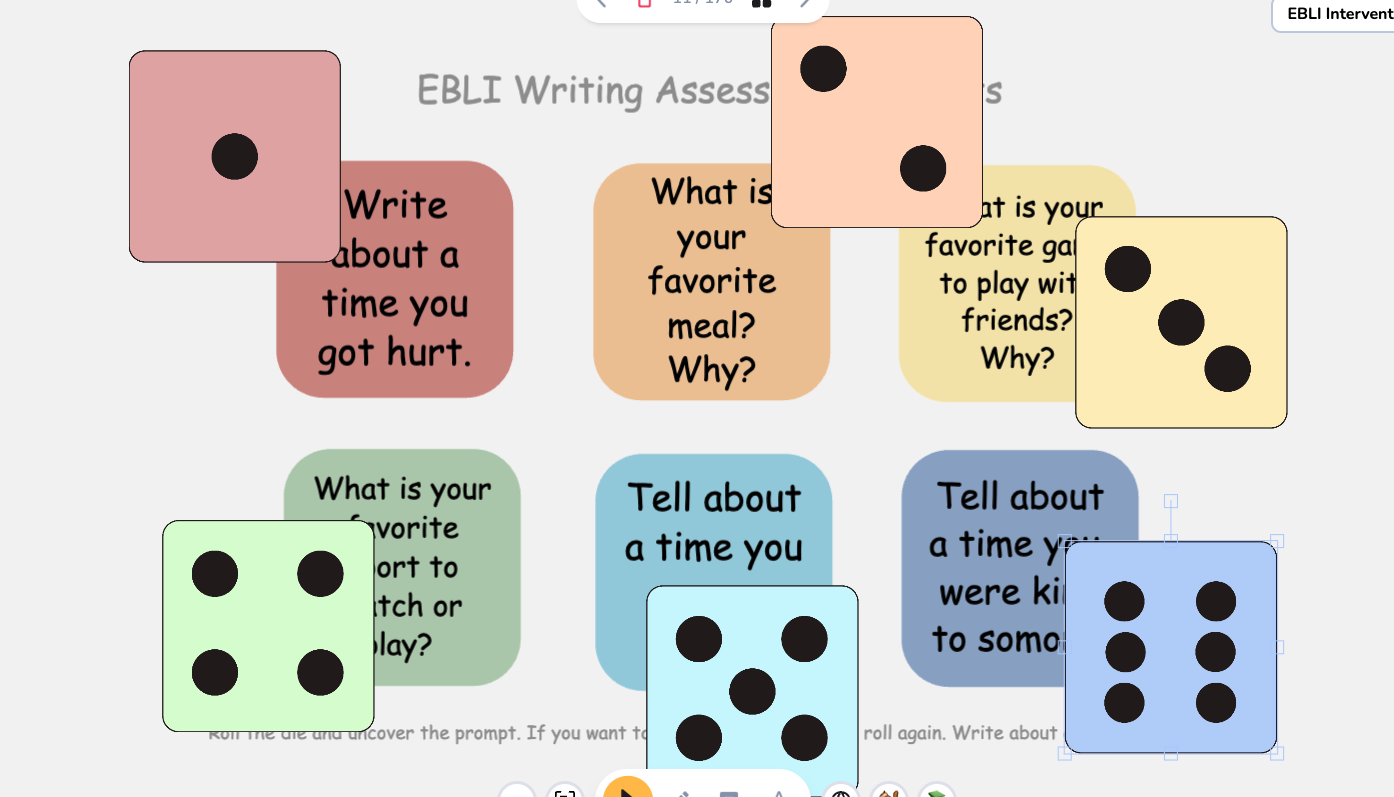Click the bracket-frame icon in bottom bar
The image size is (1394, 797).
(x=565, y=794)
